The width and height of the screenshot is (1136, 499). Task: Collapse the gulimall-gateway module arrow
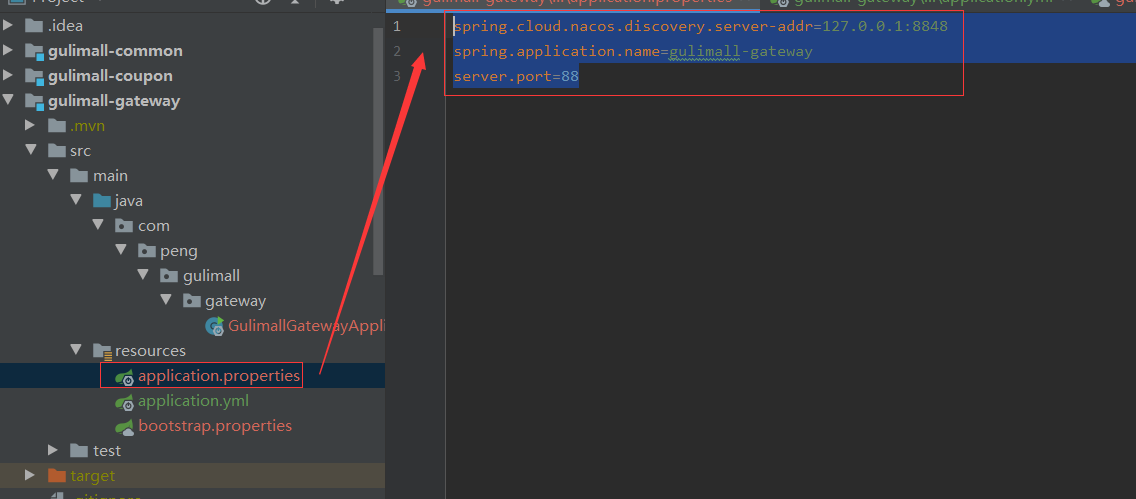(8, 101)
